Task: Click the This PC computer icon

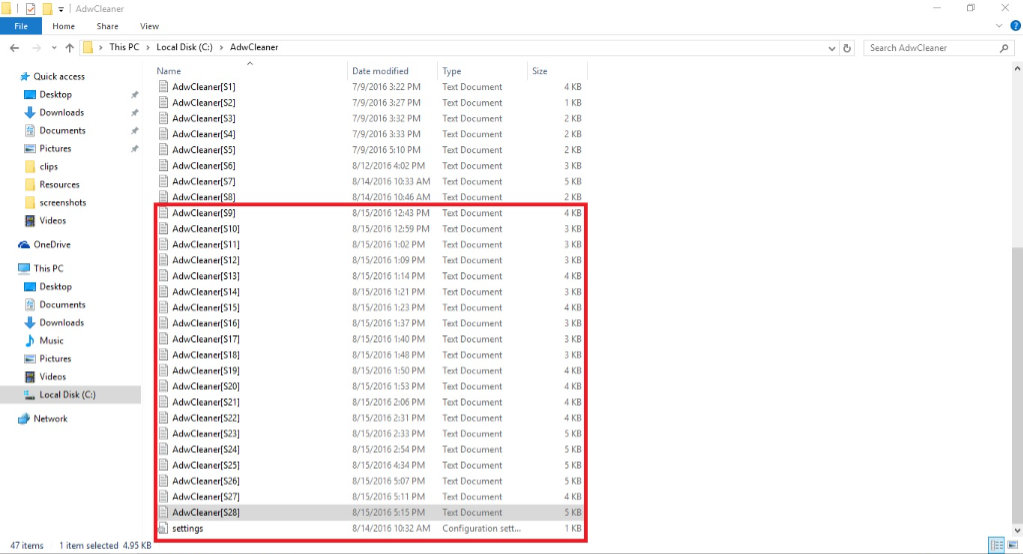Action: [x=24, y=268]
